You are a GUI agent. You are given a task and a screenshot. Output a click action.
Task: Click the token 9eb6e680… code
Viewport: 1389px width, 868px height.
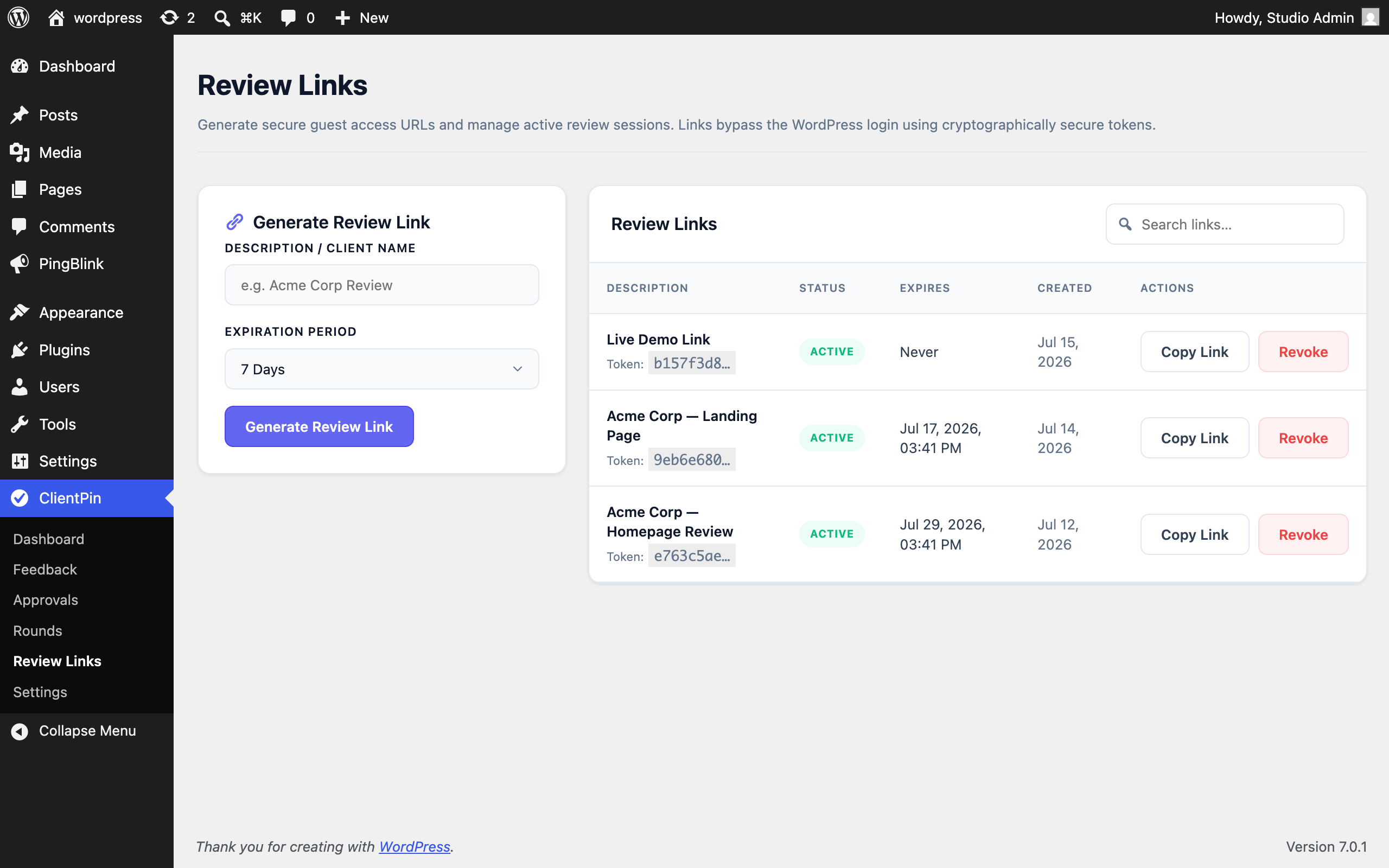tap(692, 459)
